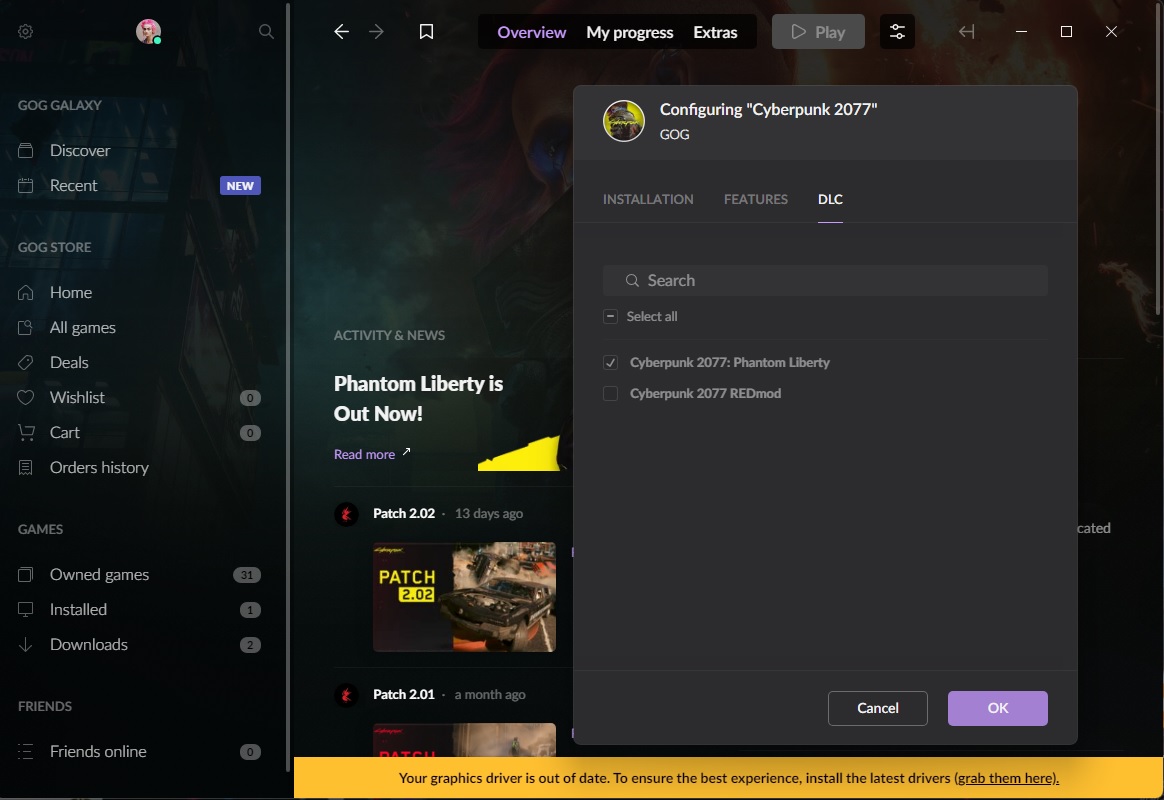Viewport: 1164px width, 800px height.
Task: Open the Patch 2.01 thumbnail
Action: coord(464,739)
